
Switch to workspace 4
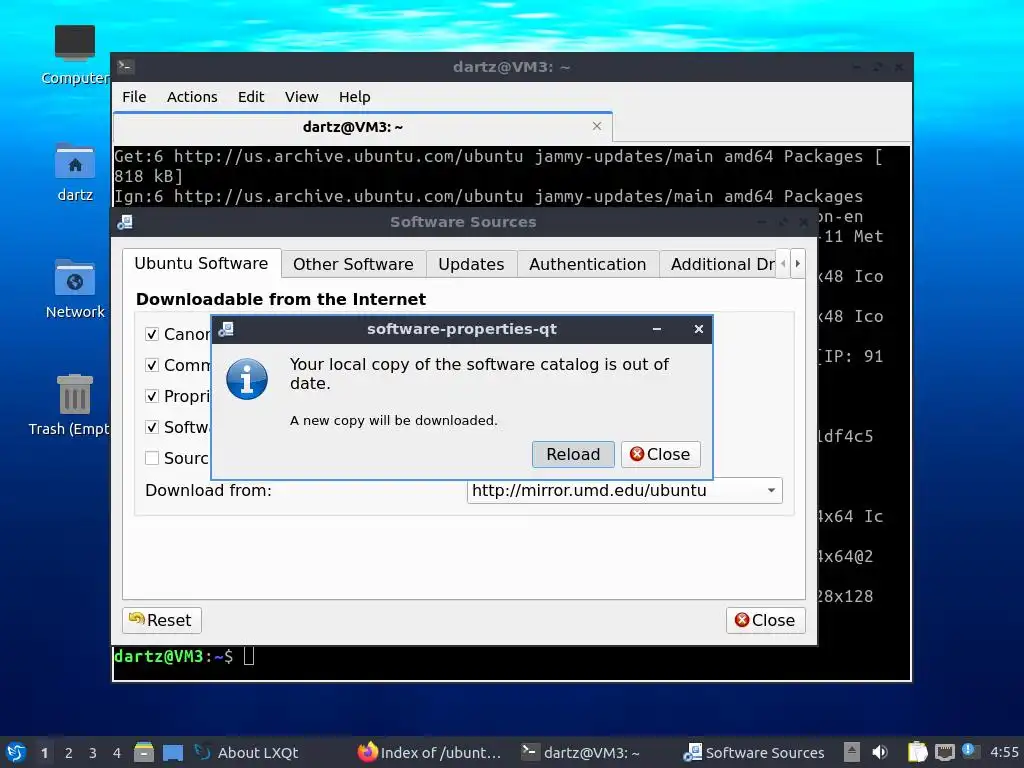click(116, 752)
